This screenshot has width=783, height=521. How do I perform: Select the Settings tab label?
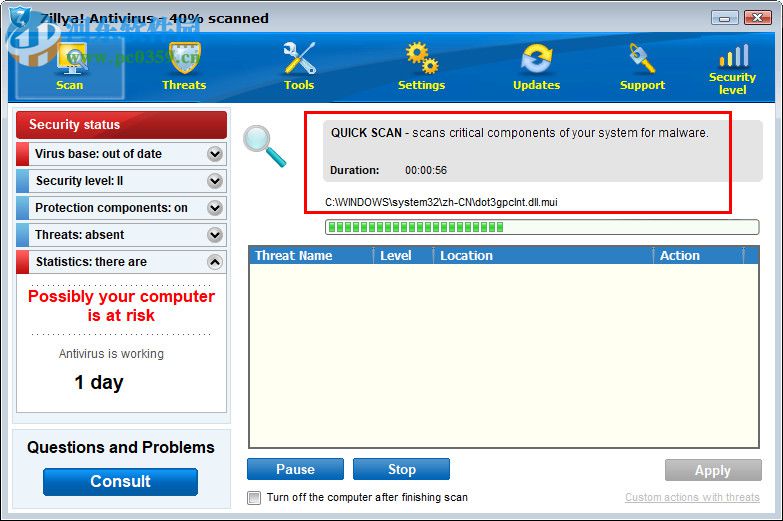coord(421,85)
